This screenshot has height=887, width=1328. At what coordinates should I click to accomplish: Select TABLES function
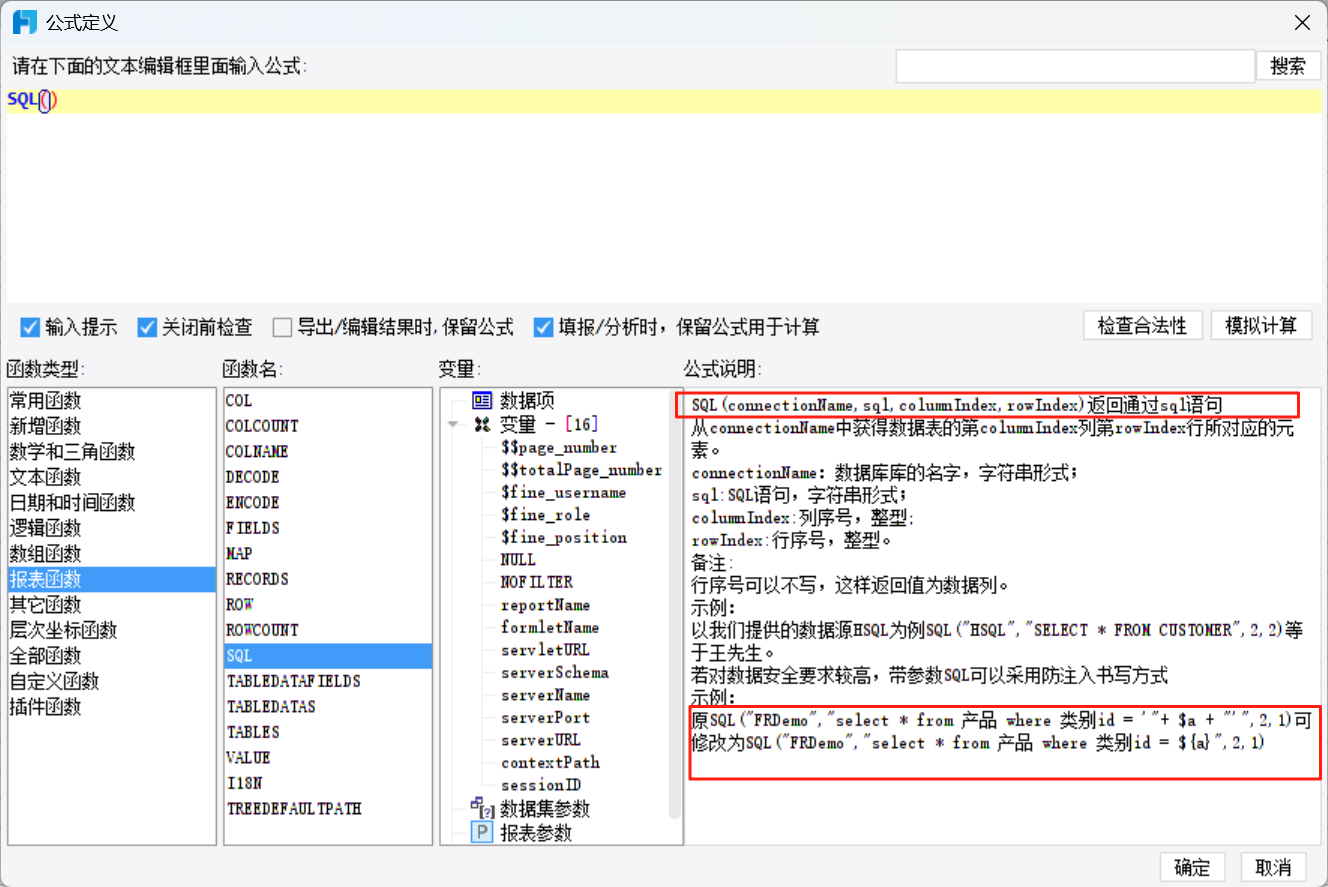tap(328, 733)
